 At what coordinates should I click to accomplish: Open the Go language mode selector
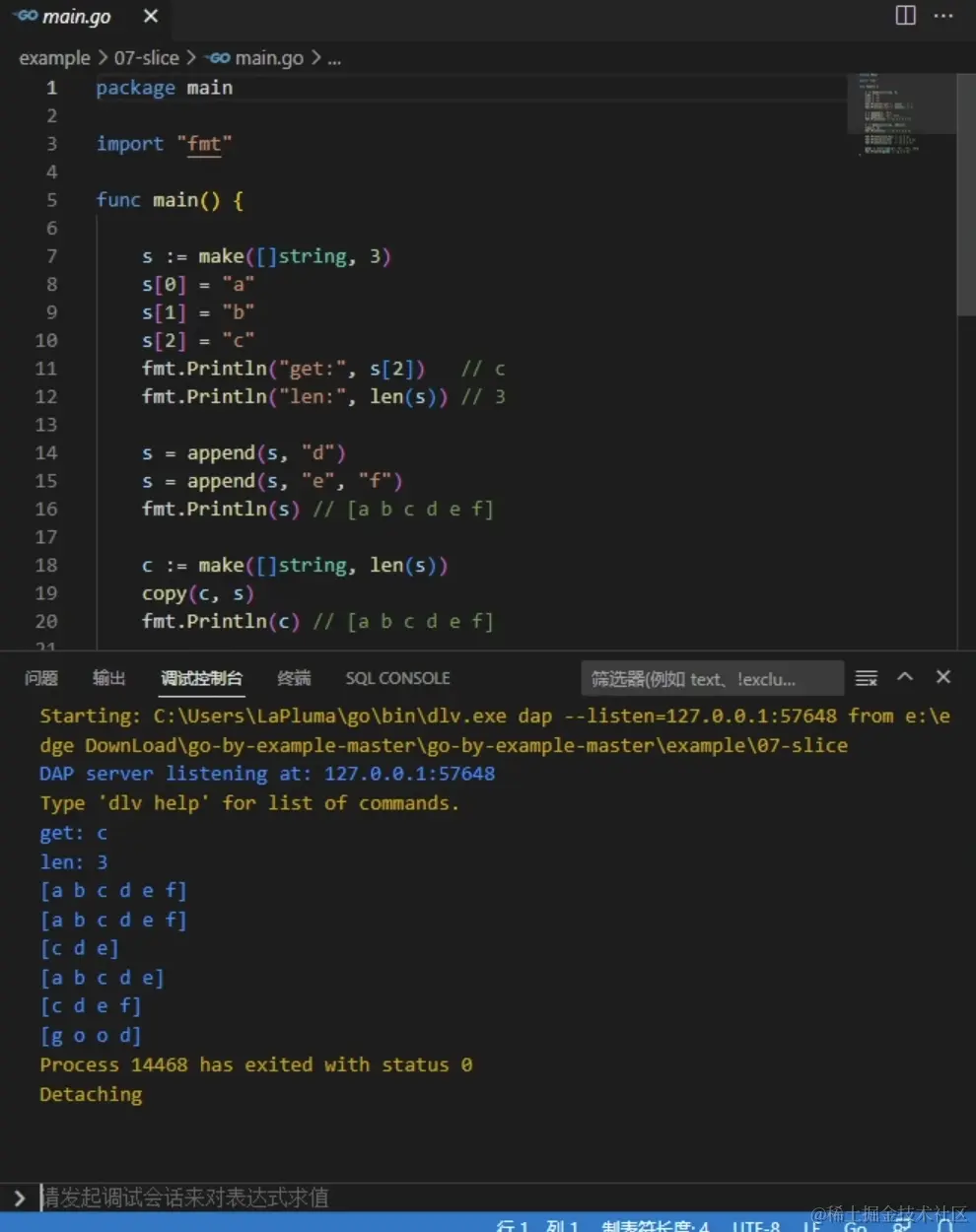coord(856,1225)
